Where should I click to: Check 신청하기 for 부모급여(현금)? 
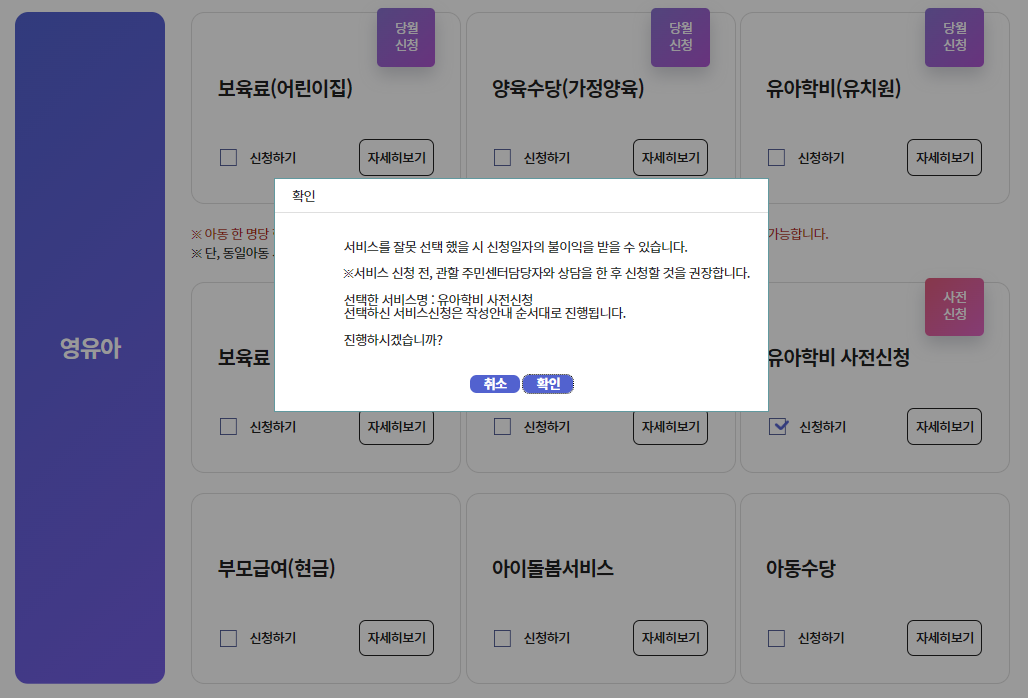pyautogui.click(x=227, y=637)
